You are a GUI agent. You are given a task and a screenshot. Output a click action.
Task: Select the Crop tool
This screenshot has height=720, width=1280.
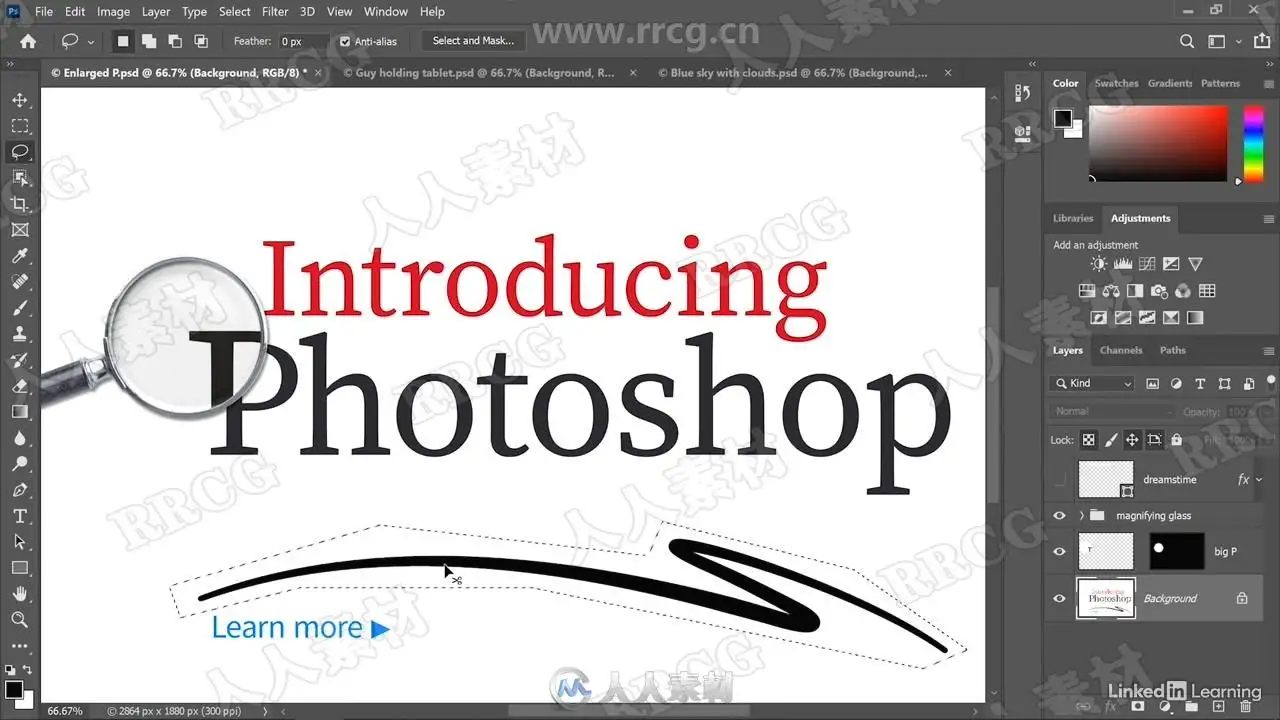pos(19,204)
